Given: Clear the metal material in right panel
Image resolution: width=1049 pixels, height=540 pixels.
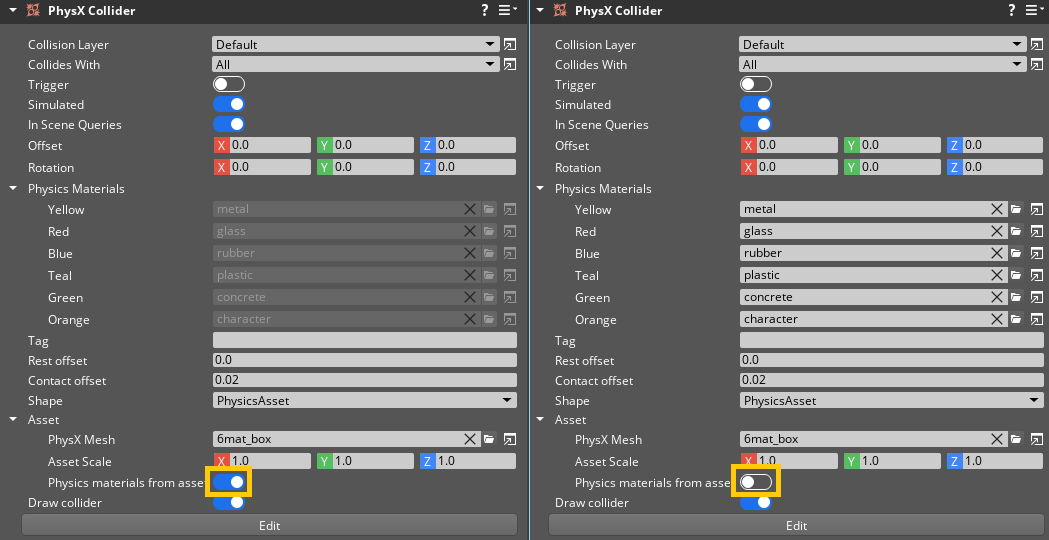Looking at the screenshot, I should tap(997, 209).
